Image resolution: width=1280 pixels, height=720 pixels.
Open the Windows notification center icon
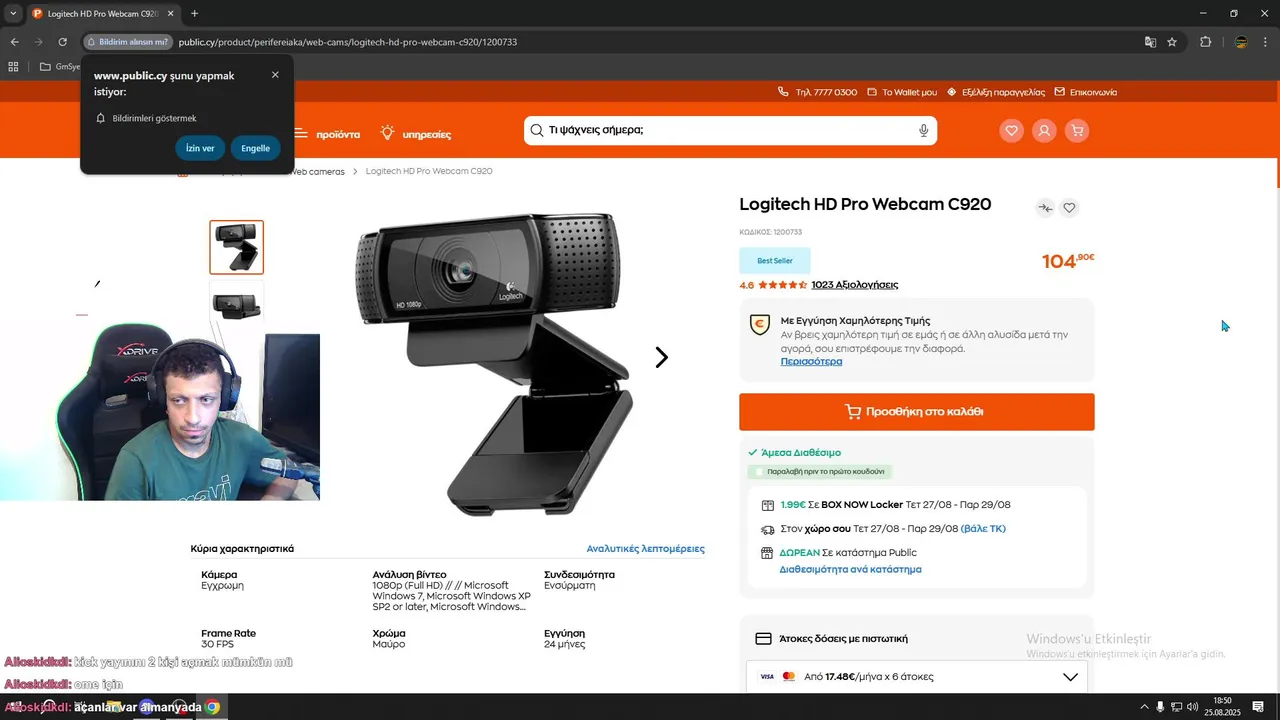tap(1256, 707)
